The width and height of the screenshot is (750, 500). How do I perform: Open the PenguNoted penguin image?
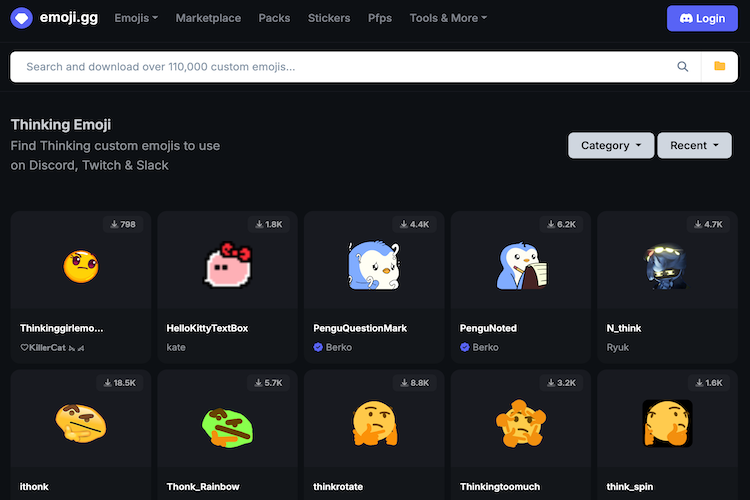(x=521, y=266)
